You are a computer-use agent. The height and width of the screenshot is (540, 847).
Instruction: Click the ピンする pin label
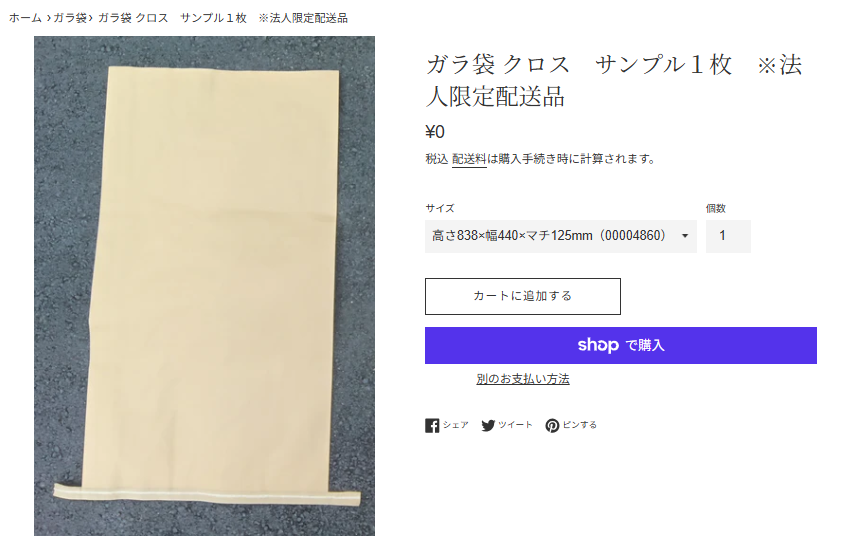[580, 425]
